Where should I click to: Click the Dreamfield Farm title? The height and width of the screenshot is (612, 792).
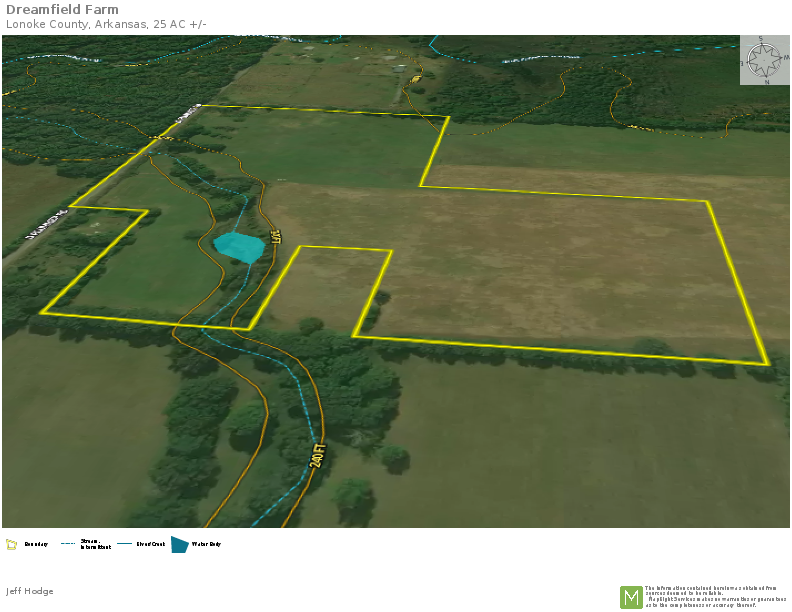[x=62, y=10]
